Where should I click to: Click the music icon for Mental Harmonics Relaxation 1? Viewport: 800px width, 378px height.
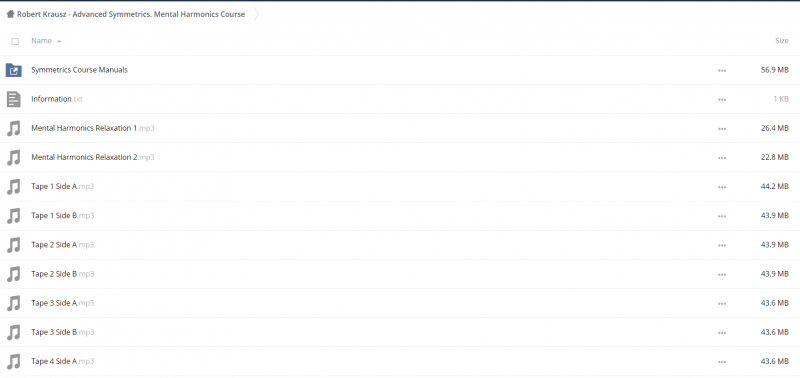click(14, 129)
